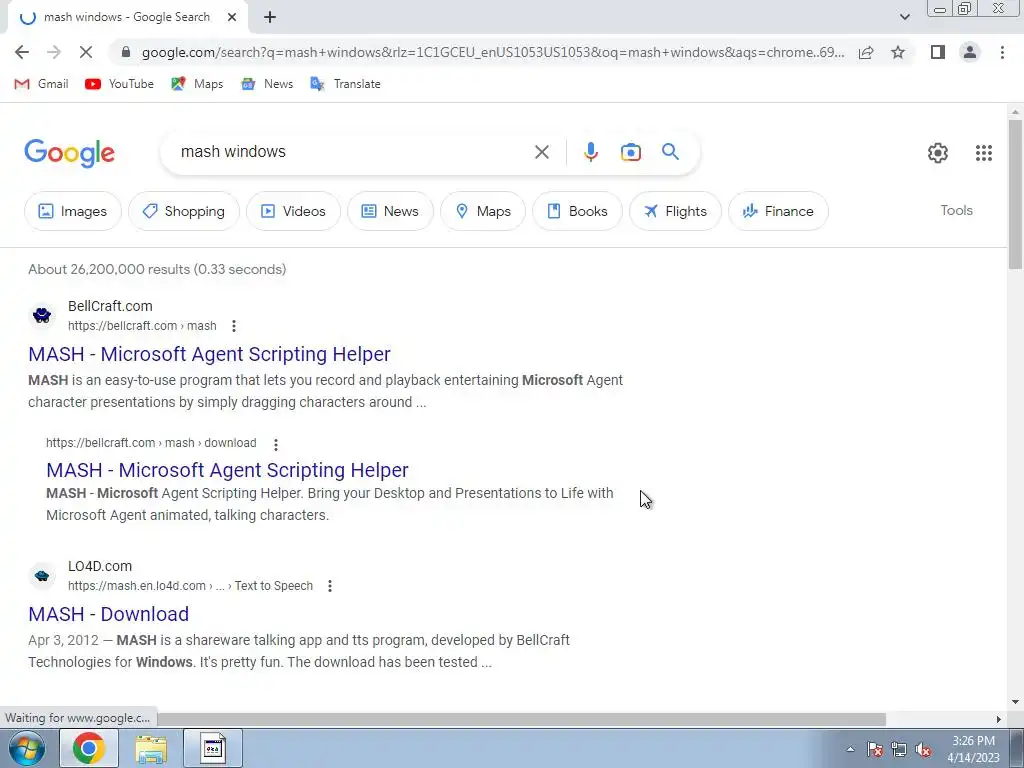Screen dimensions: 1024x768
Task: Open Google quick settings gear
Action: [938, 153]
